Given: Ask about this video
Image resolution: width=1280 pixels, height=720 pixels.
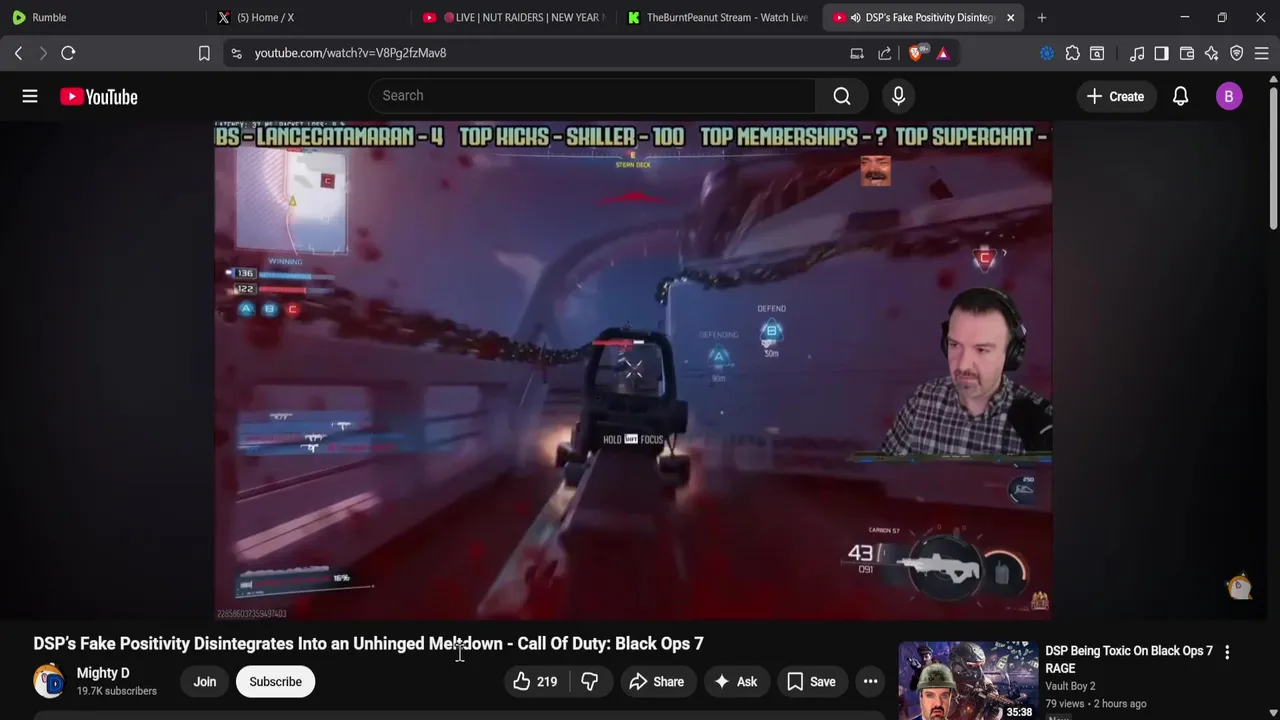Looking at the screenshot, I should 735,682.
